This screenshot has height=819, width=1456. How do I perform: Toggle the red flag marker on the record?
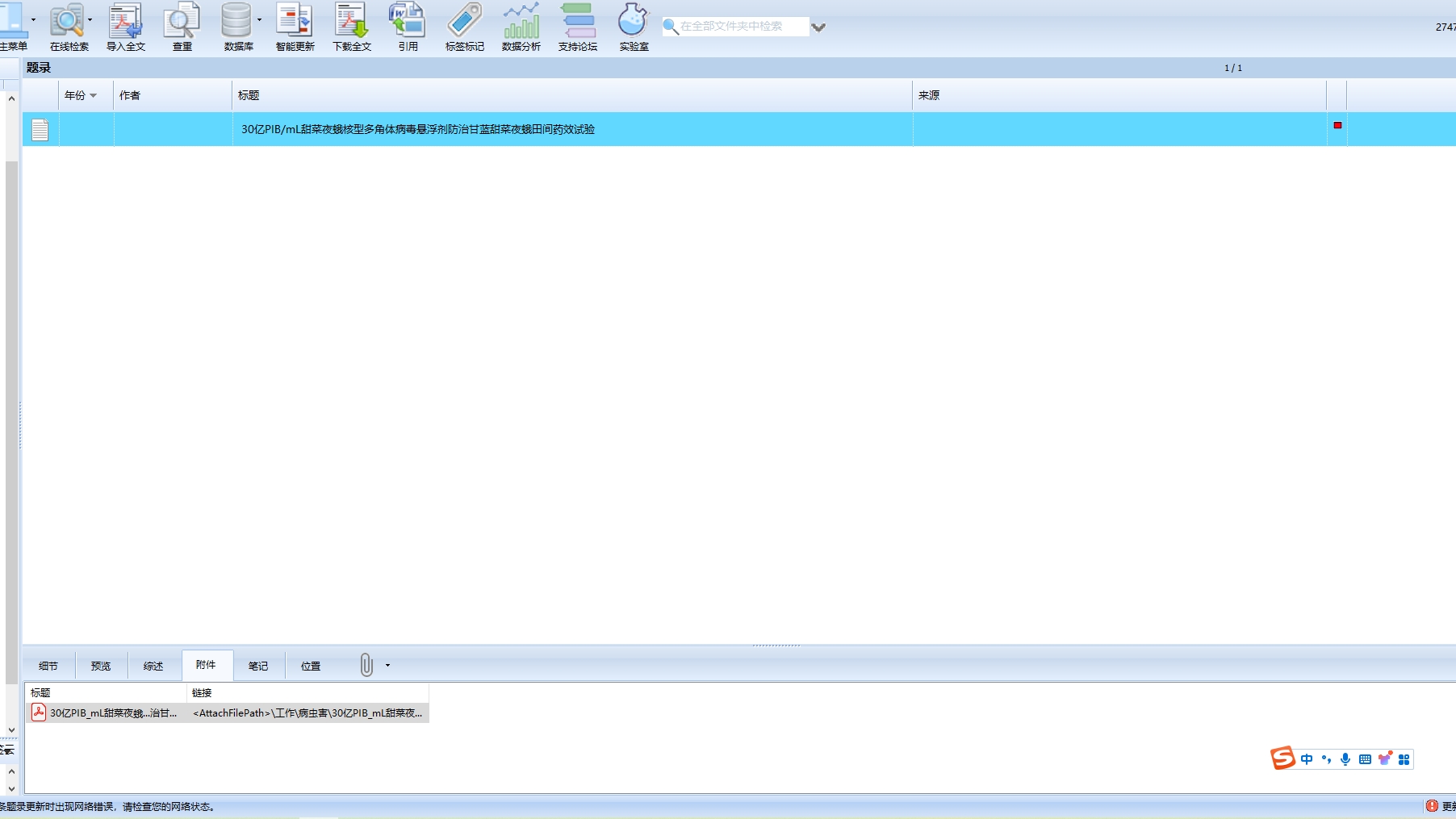[x=1337, y=125]
